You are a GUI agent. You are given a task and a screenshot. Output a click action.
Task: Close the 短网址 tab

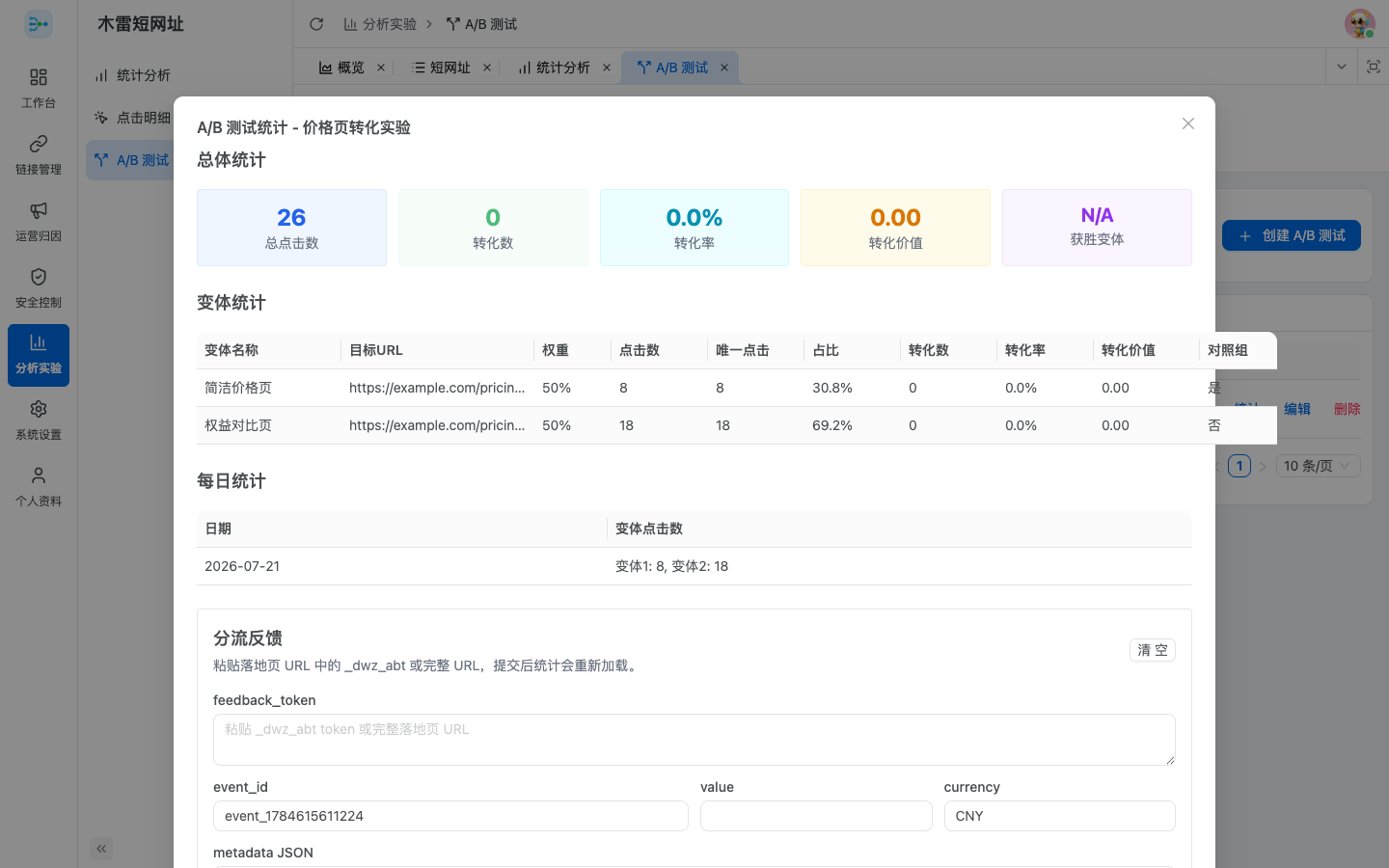[487, 68]
